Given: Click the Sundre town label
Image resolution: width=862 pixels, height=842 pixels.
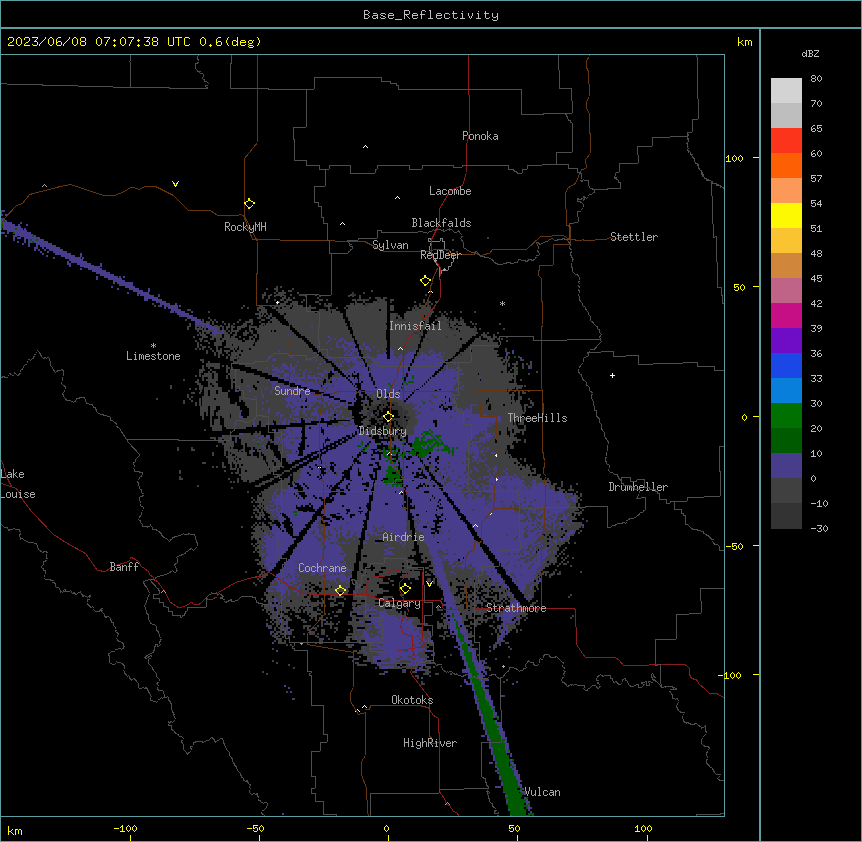Looking at the screenshot, I should 292,391.
